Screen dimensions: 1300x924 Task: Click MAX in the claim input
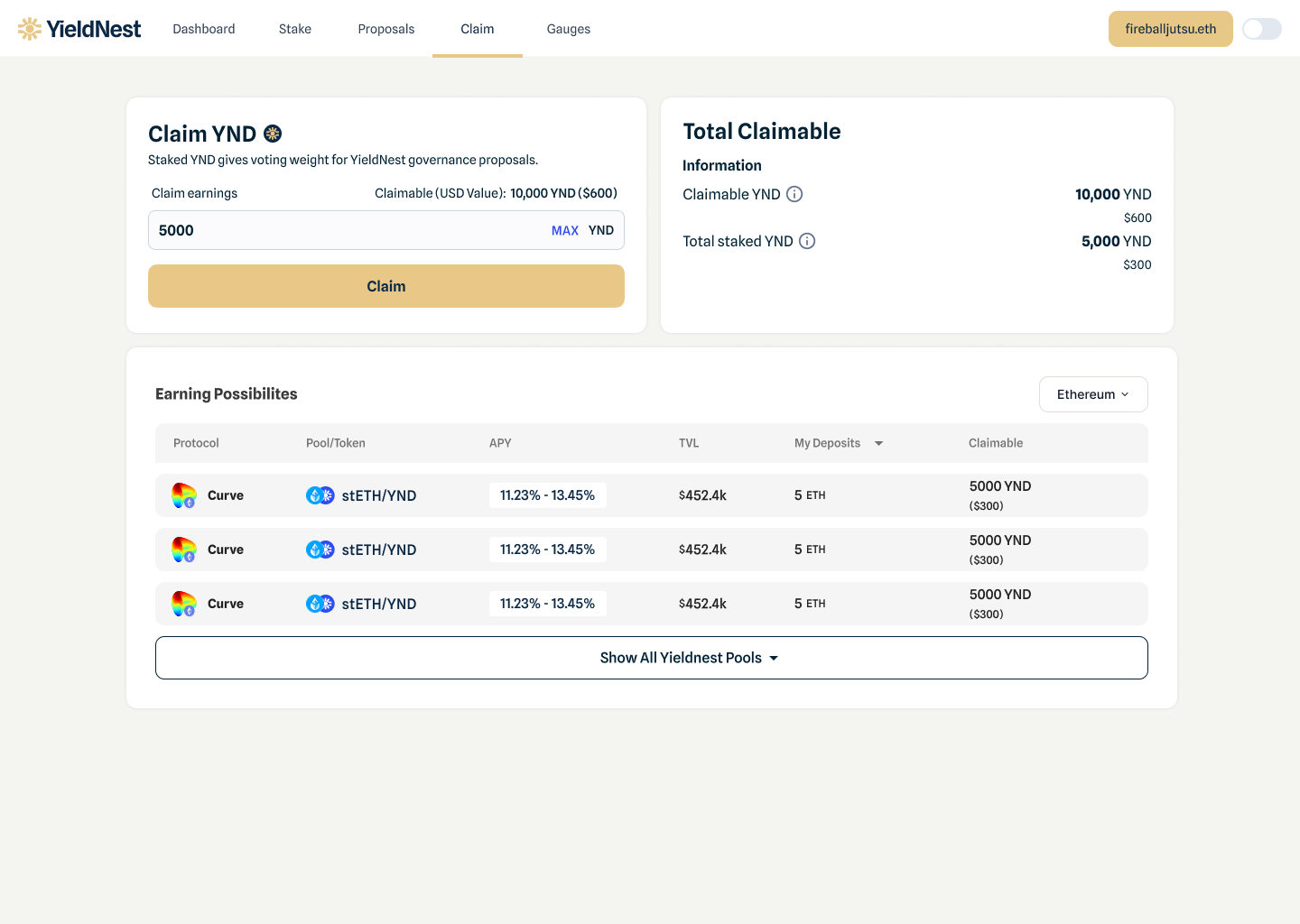click(x=565, y=230)
